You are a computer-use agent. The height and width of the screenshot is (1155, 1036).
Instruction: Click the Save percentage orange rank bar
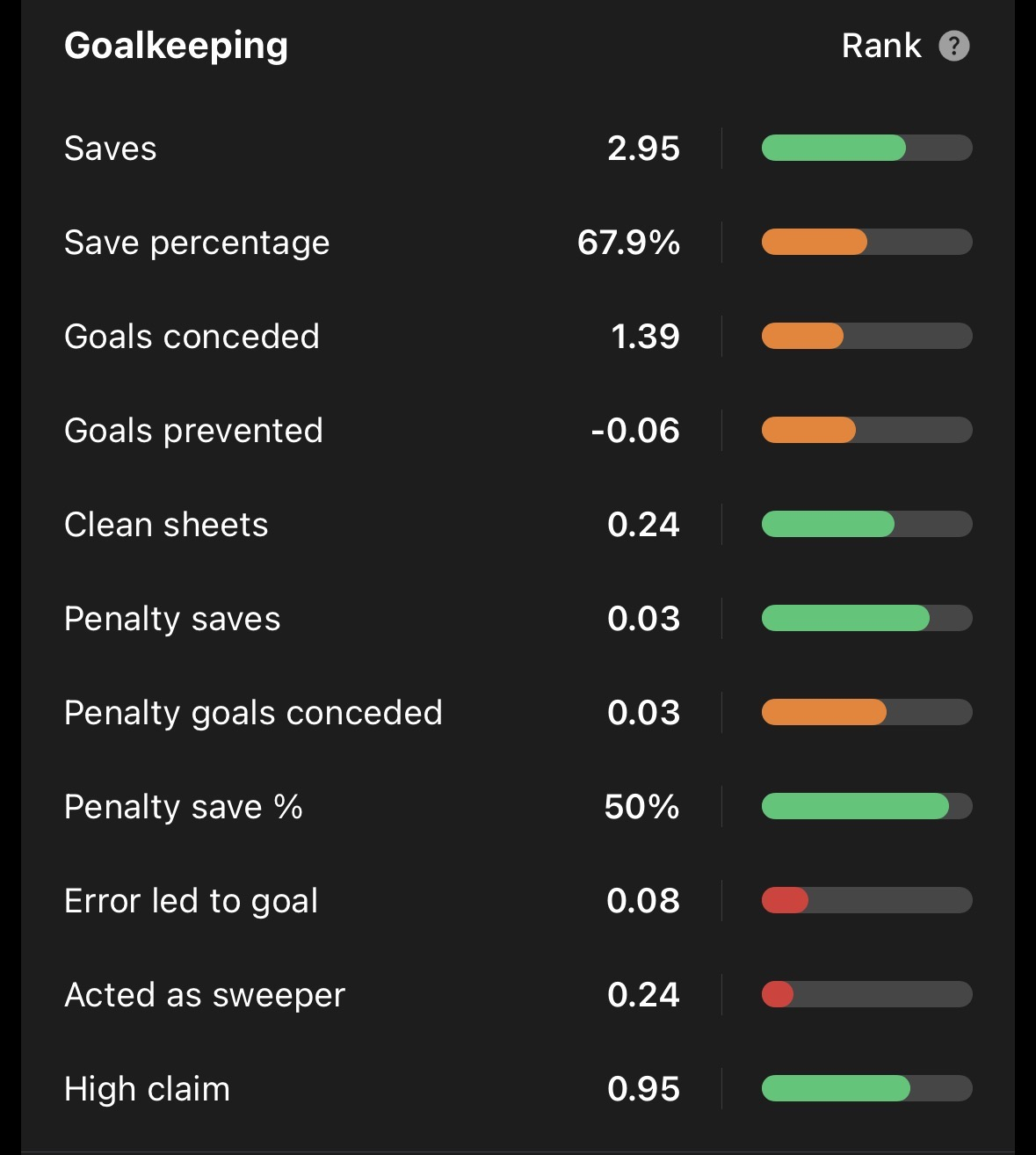tap(866, 242)
